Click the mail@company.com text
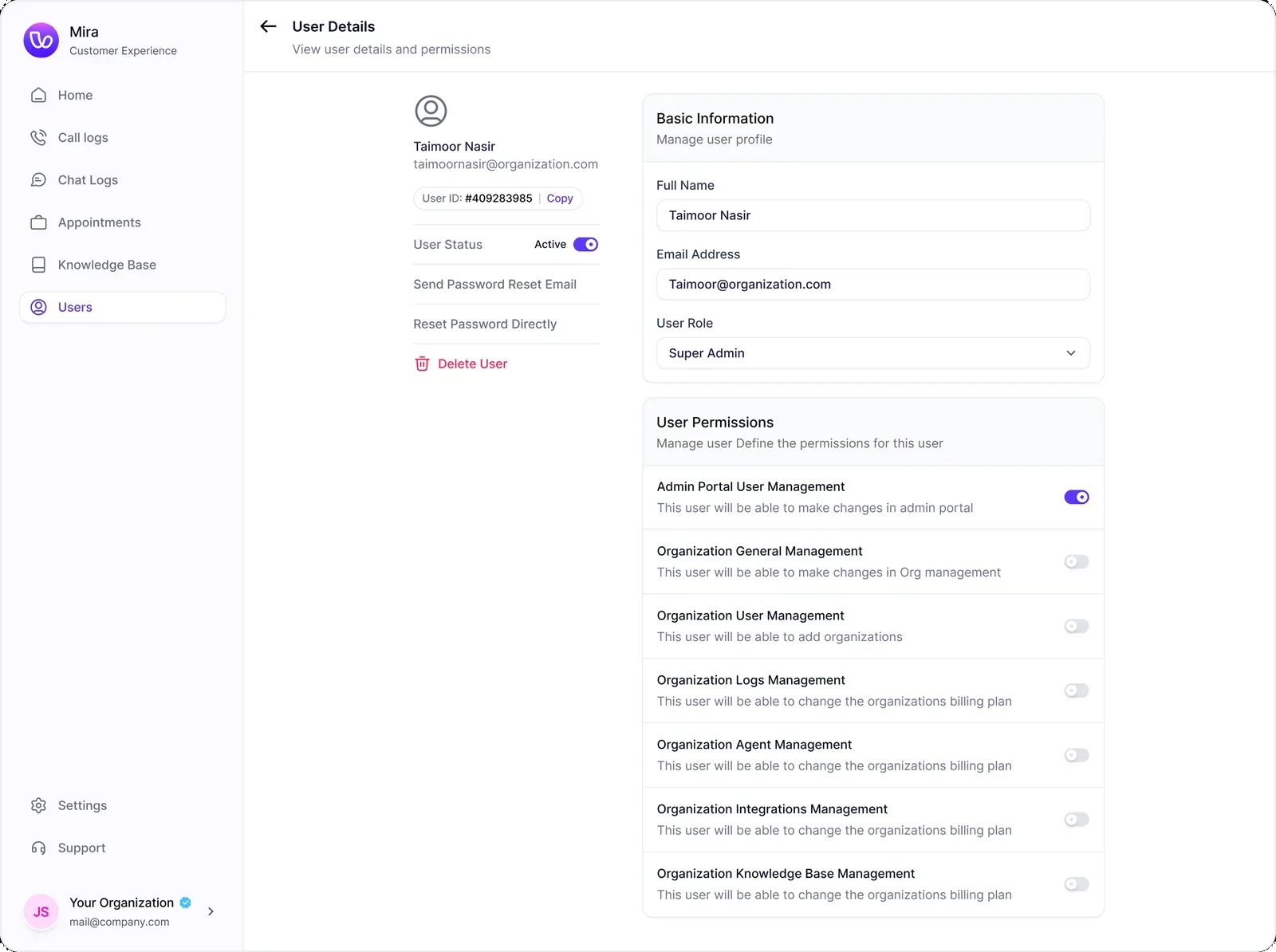This screenshot has width=1276, height=952. coord(119,922)
